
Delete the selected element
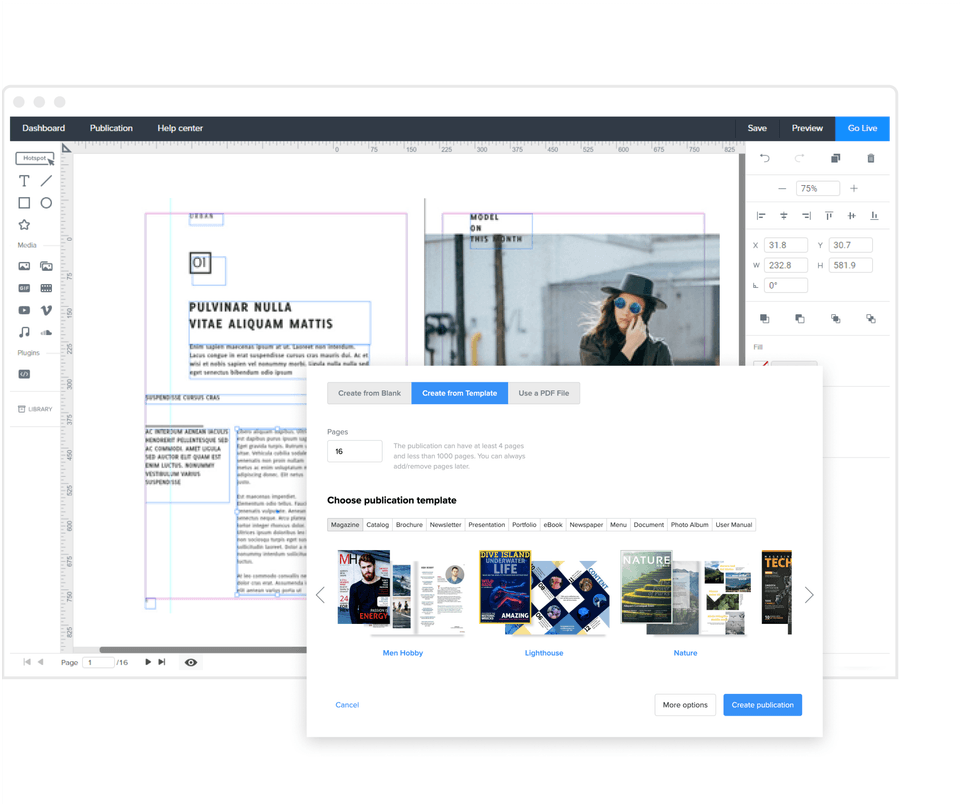(871, 158)
